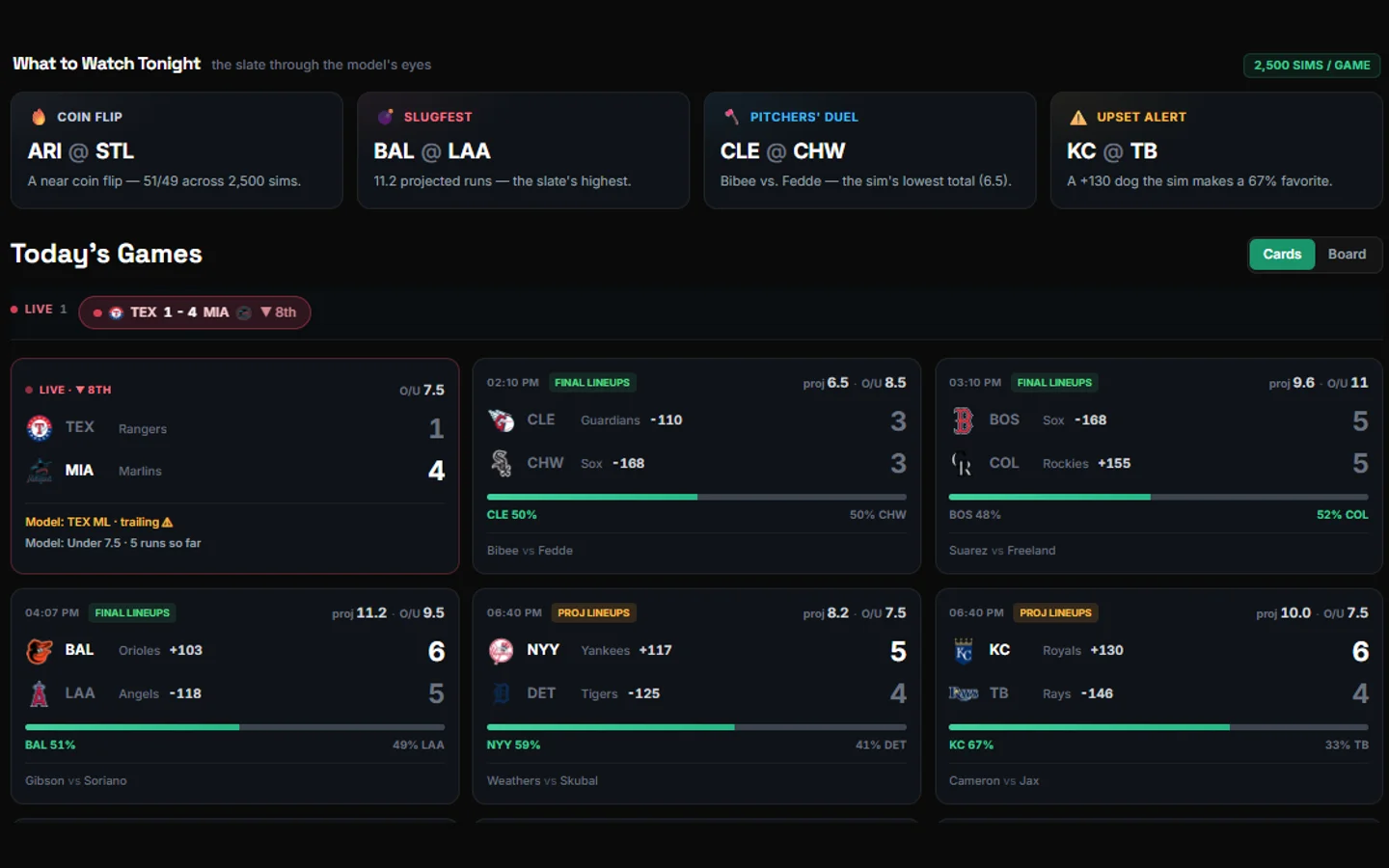
Task: Click CLE vs CHW win probability bar
Action: coord(696,497)
